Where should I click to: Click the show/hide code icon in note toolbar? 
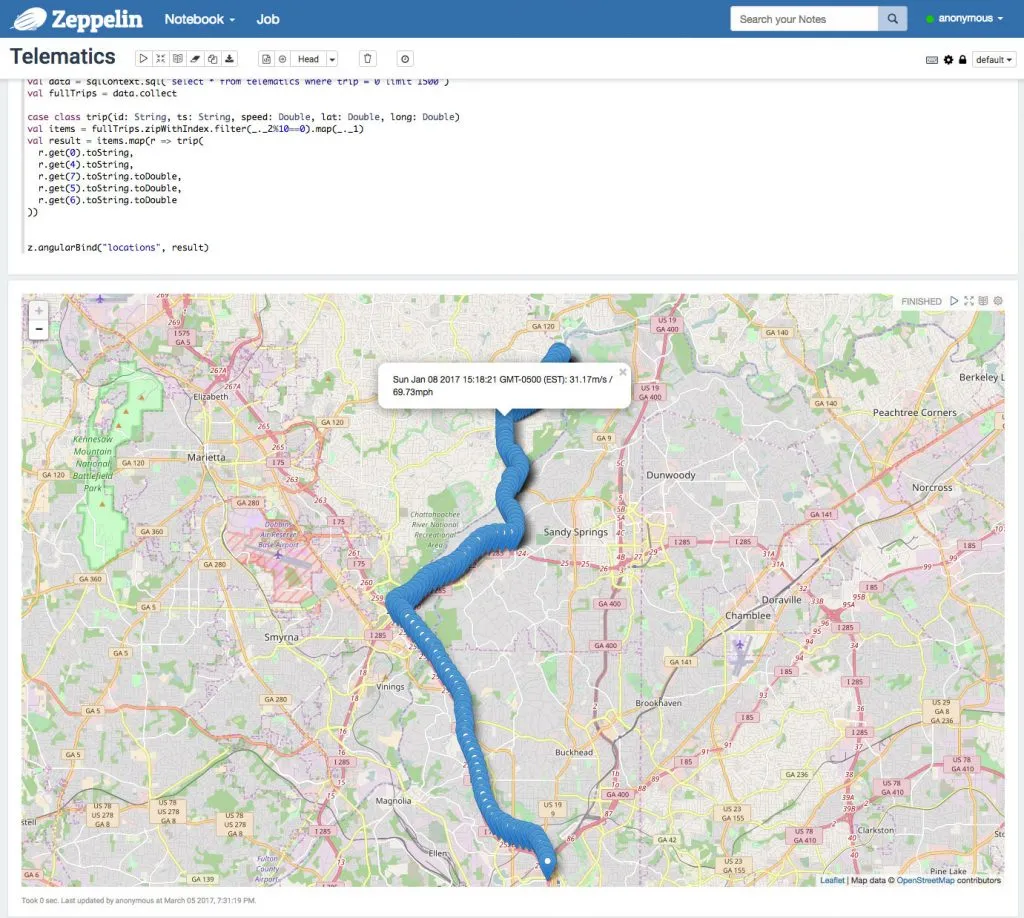(161, 60)
